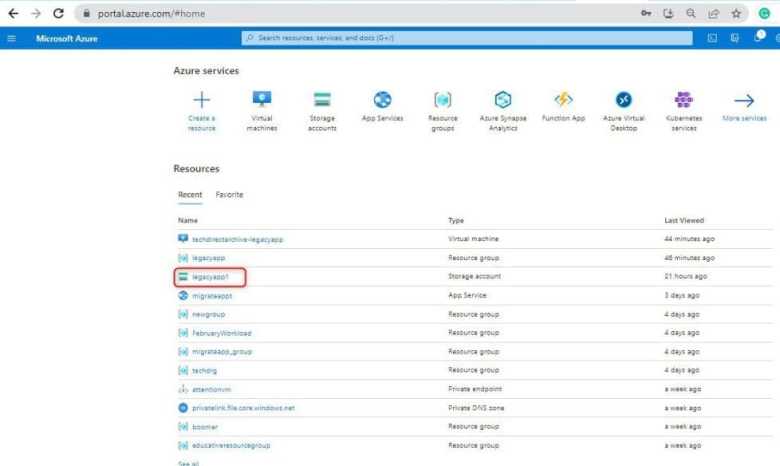The image size is (780, 466).
Task: Click the 'Virtual machine' type cell
Action: (473, 239)
